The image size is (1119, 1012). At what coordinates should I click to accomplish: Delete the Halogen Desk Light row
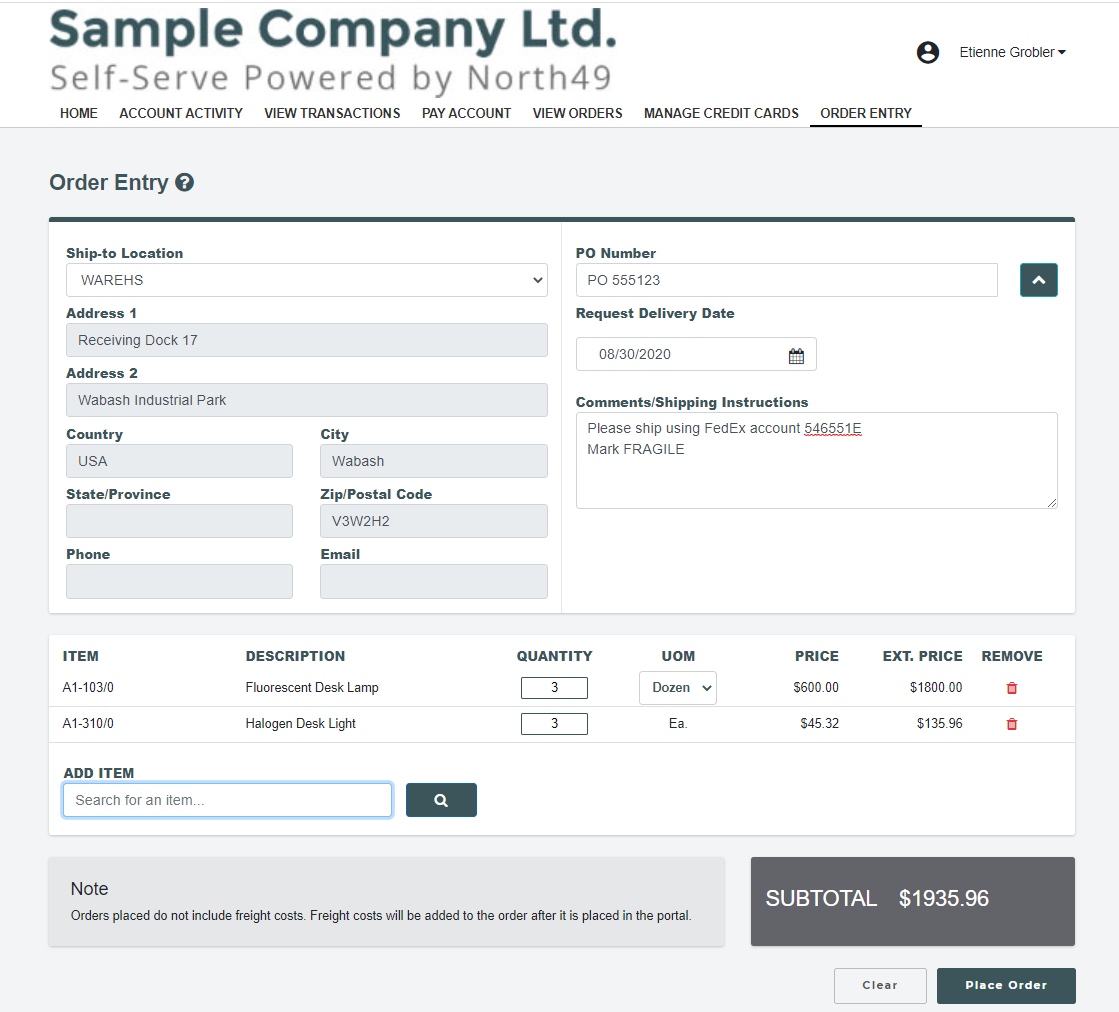1011,724
